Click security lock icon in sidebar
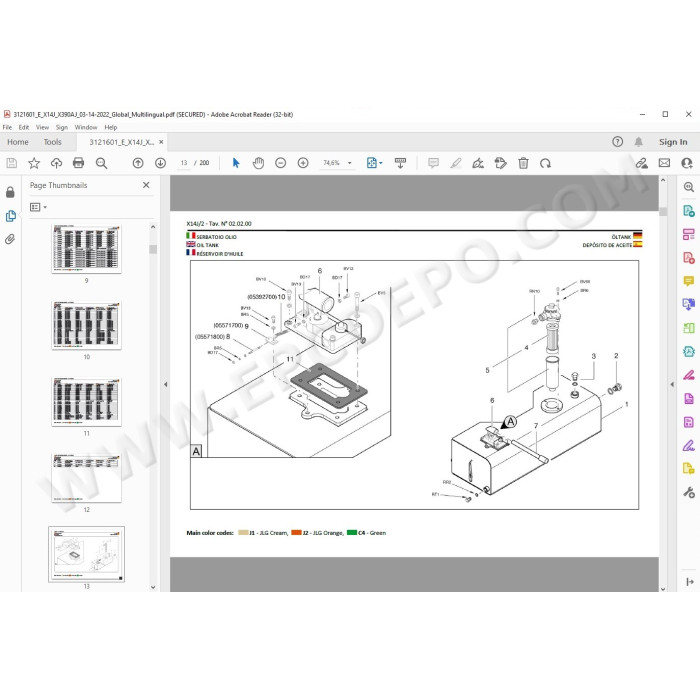 coord(10,192)
